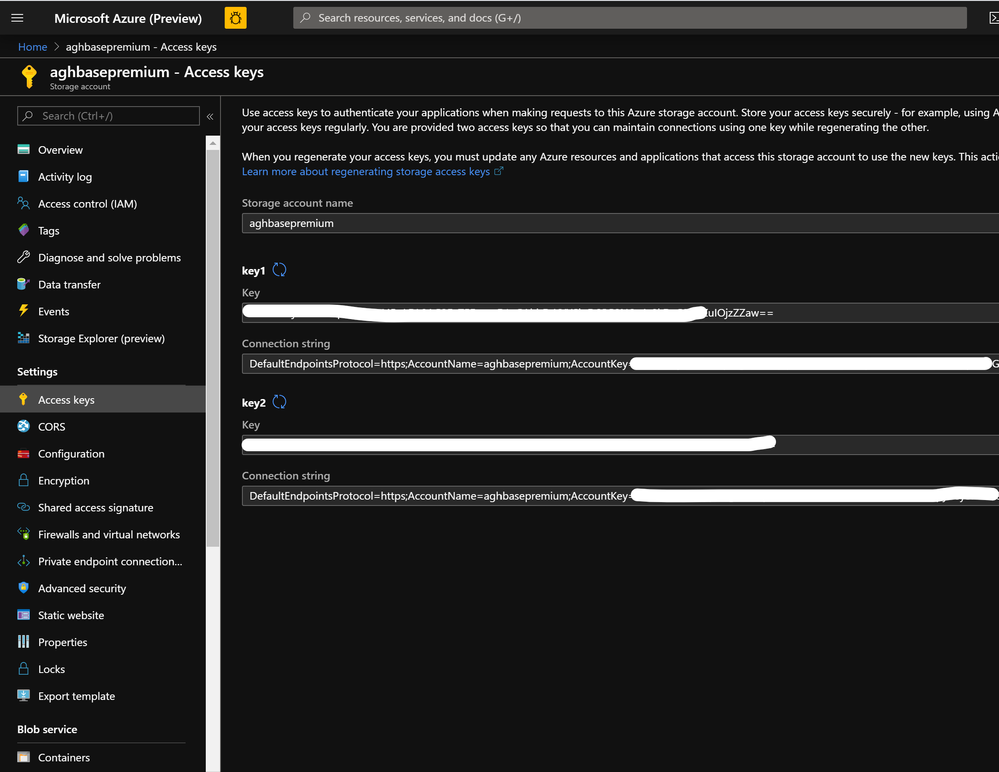Click the Storage Explorer icon

click(x=24, y=338)
